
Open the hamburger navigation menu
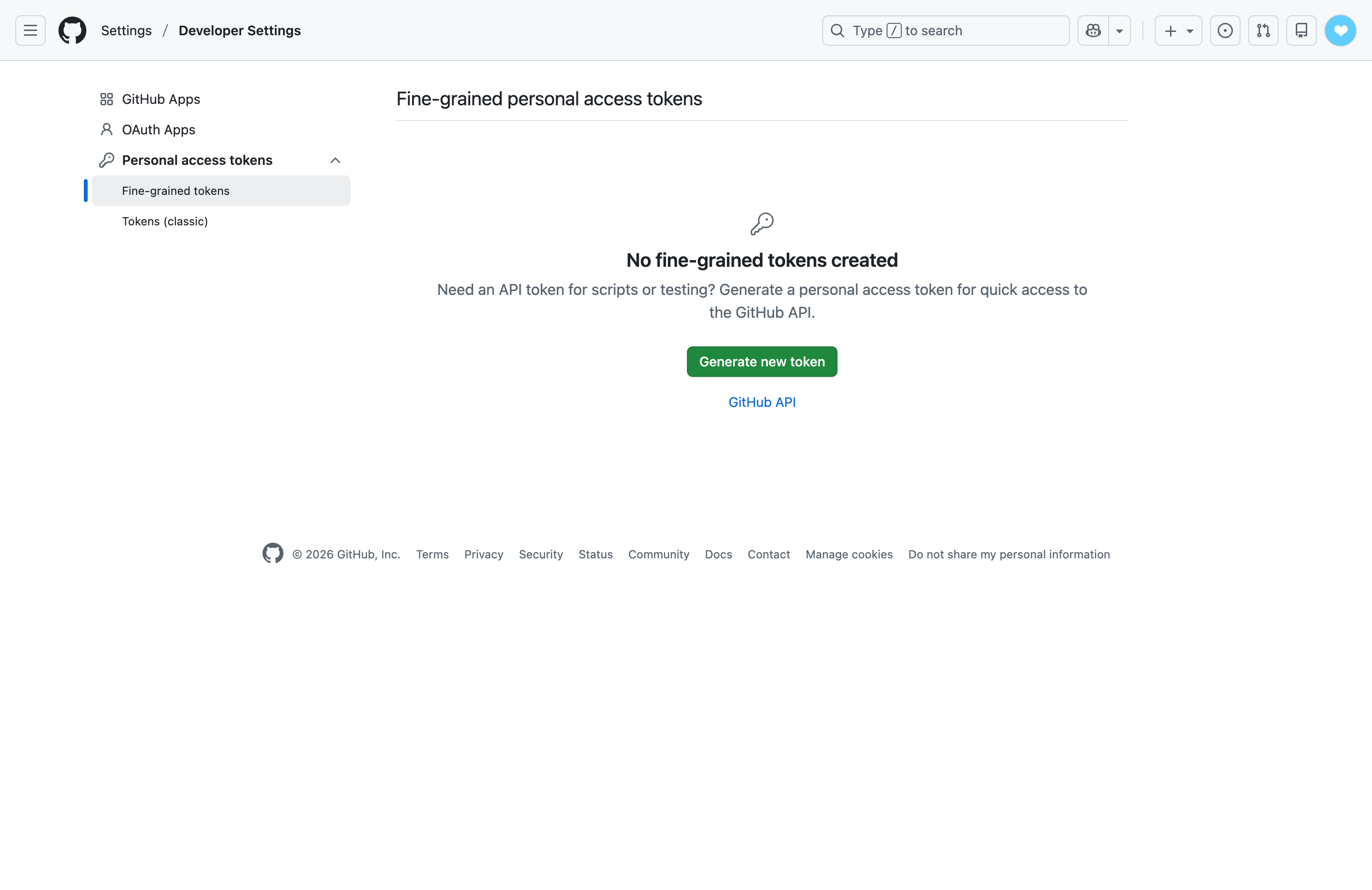pyautogui.click(x=30, y=30)
